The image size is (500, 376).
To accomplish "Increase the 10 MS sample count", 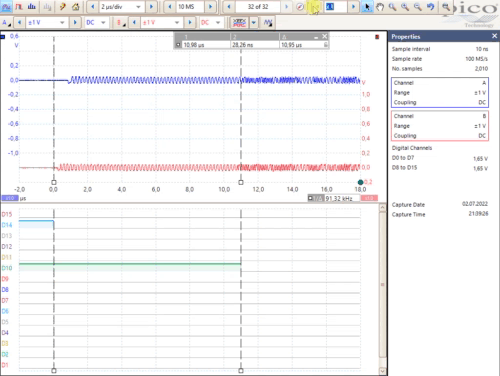I will click(211, 7).
